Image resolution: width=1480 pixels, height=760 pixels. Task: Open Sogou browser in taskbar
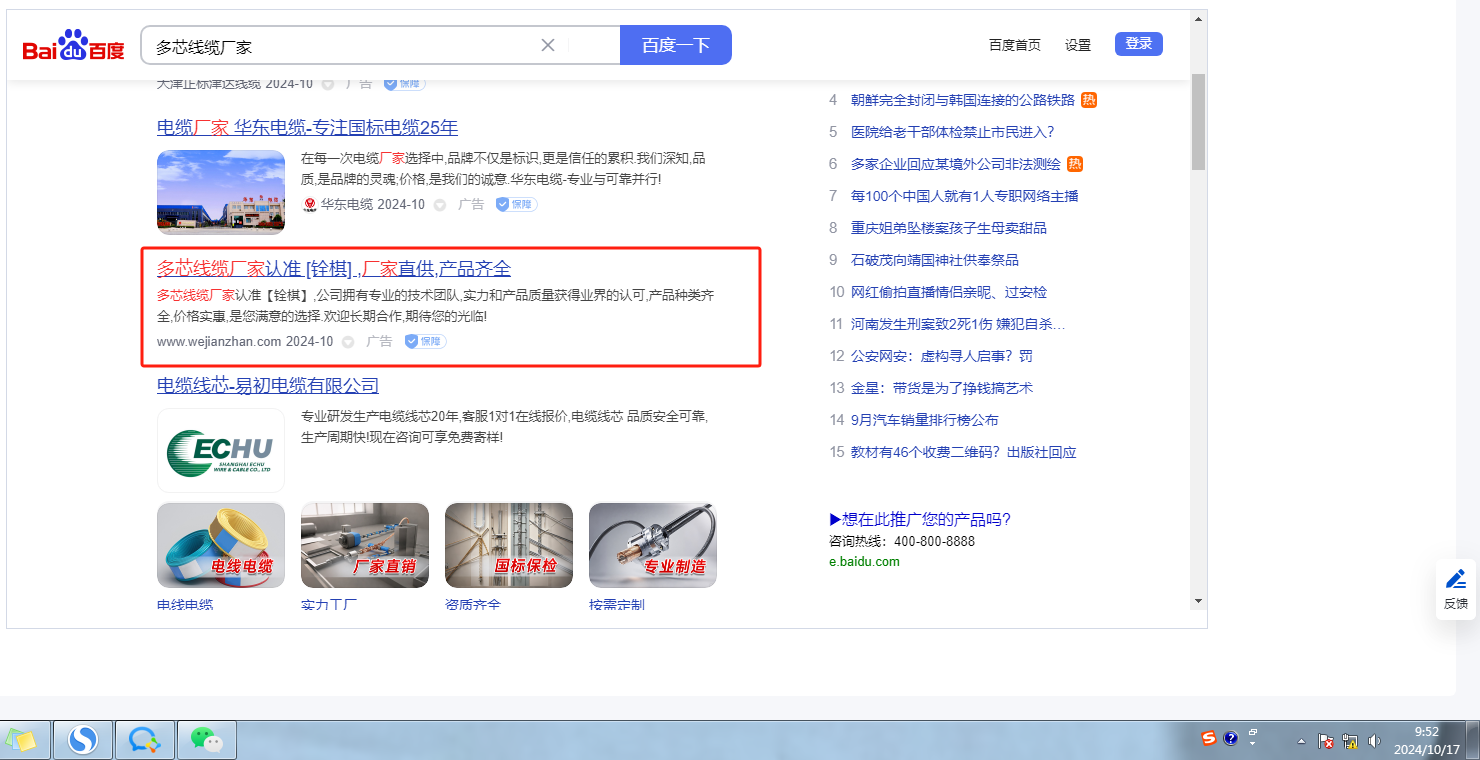tap(83, 740)
